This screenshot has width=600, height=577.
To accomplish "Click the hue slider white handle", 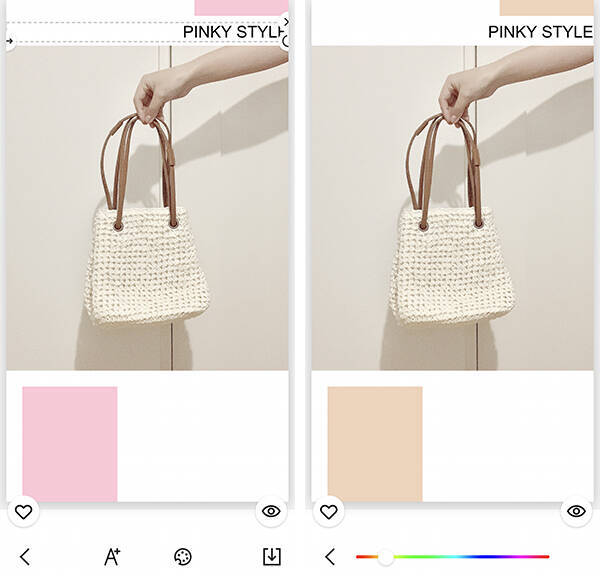I will [385, 557].
